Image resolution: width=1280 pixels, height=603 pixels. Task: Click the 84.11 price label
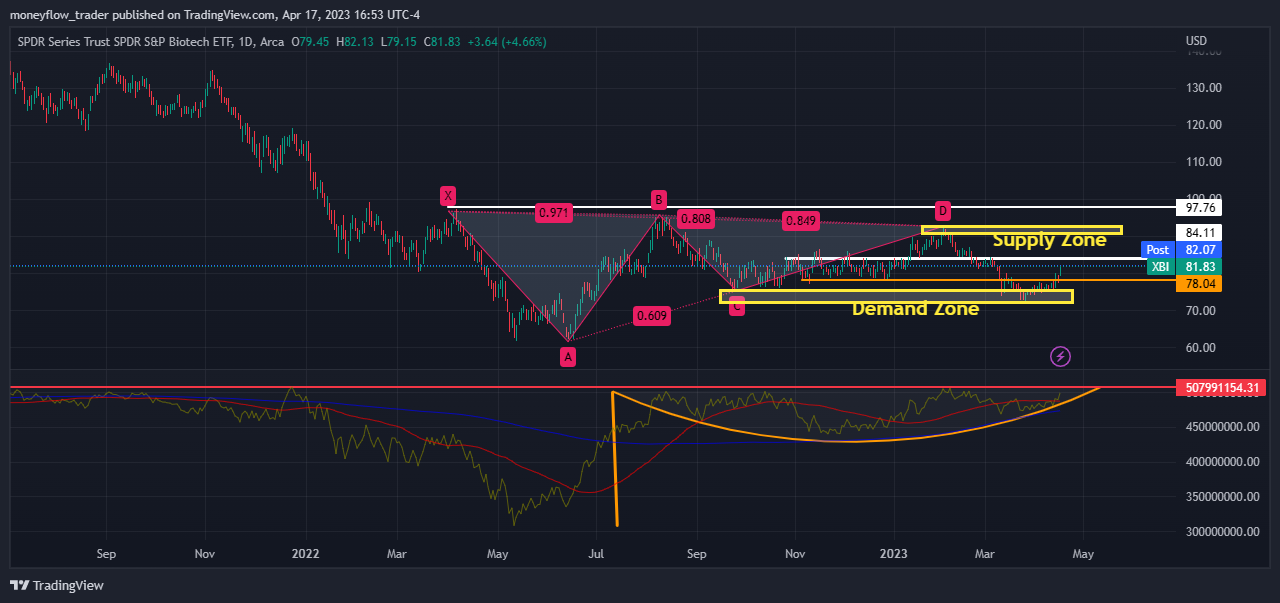tap(1200, 232)
